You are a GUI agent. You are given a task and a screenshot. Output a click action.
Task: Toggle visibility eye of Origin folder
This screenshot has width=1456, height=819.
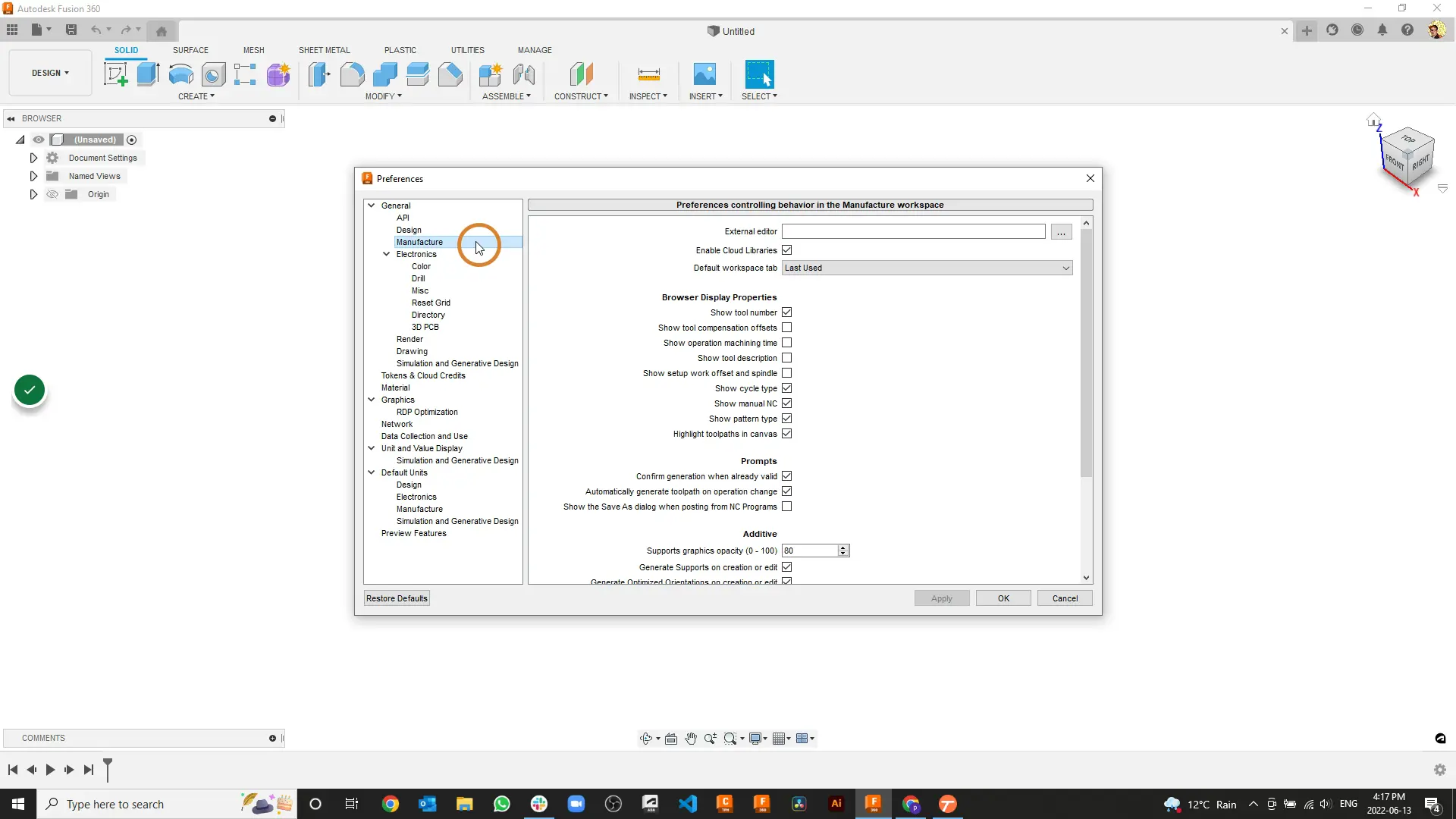52,194
